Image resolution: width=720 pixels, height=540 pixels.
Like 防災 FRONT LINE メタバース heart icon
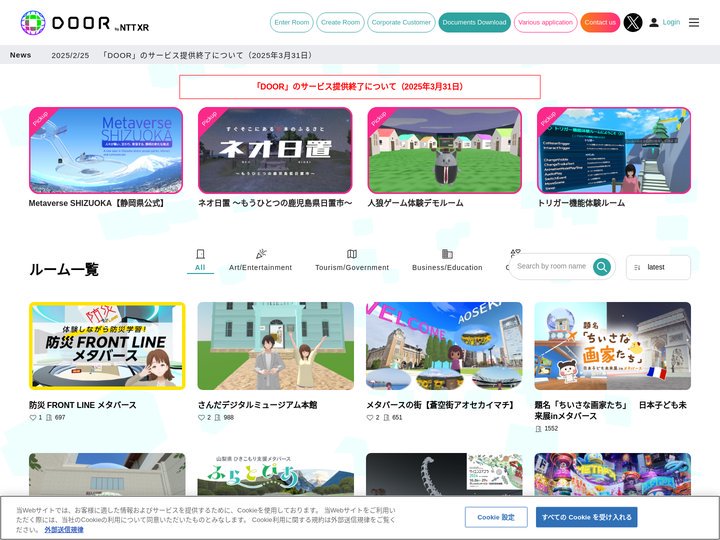coord(33,417)
